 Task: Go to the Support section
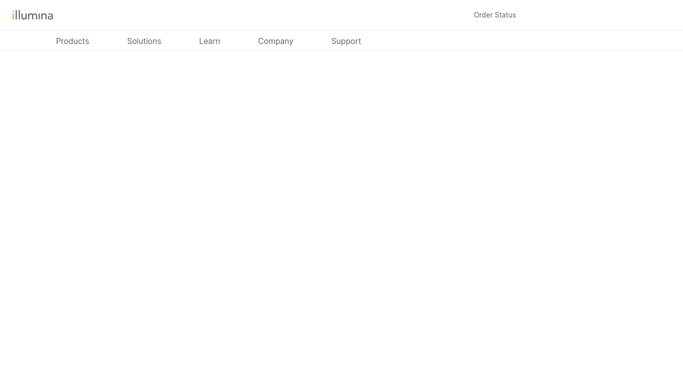coord(346,41)
